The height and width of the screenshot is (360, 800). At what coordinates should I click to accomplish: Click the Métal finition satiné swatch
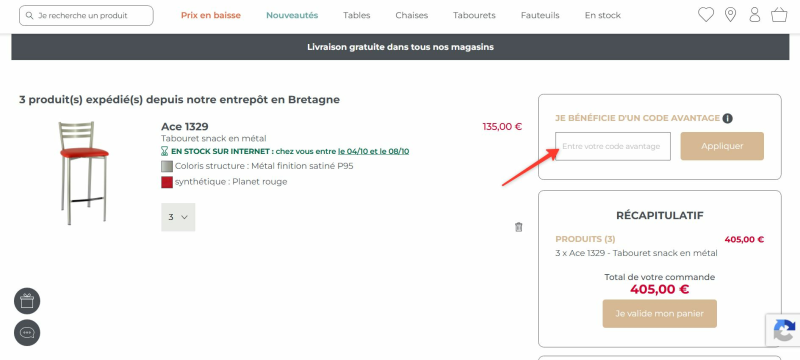(167, 166)
